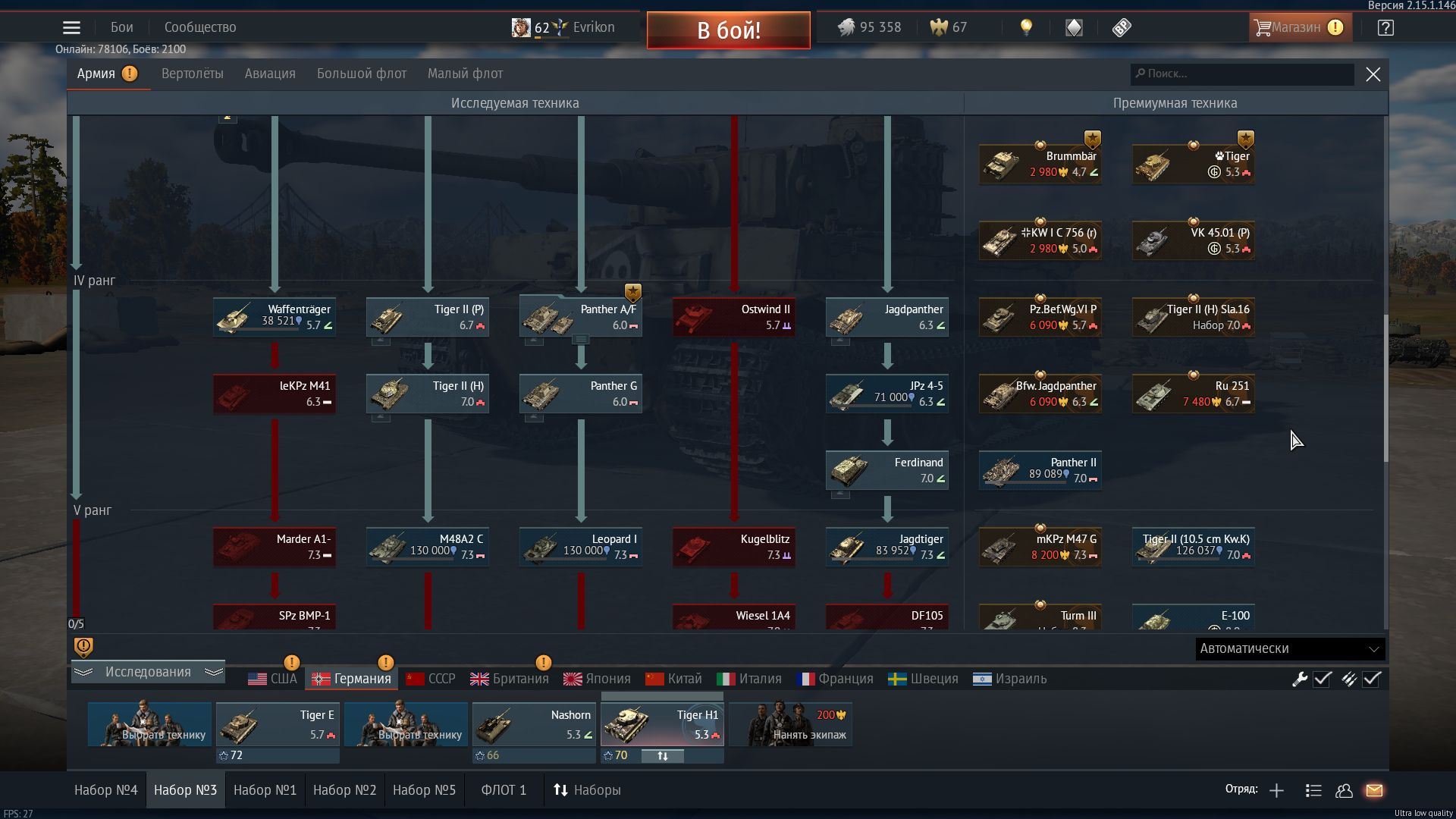
Task: Select the Leopard I vehicle card
Action: click(581, 547)
